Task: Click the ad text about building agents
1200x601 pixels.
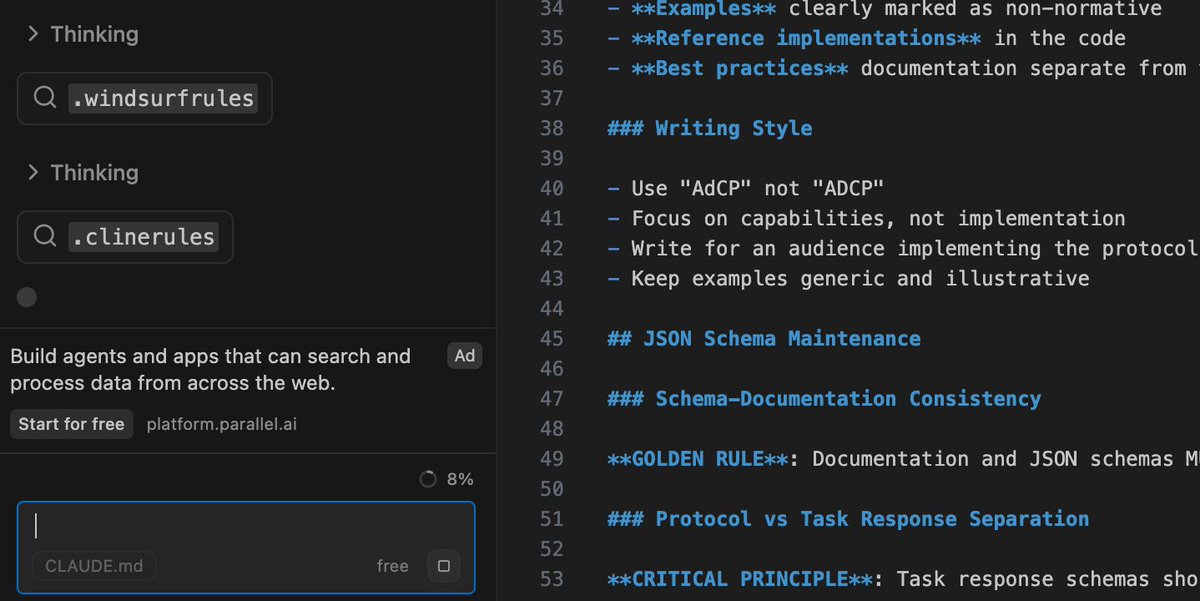Action: click(210, 370)
